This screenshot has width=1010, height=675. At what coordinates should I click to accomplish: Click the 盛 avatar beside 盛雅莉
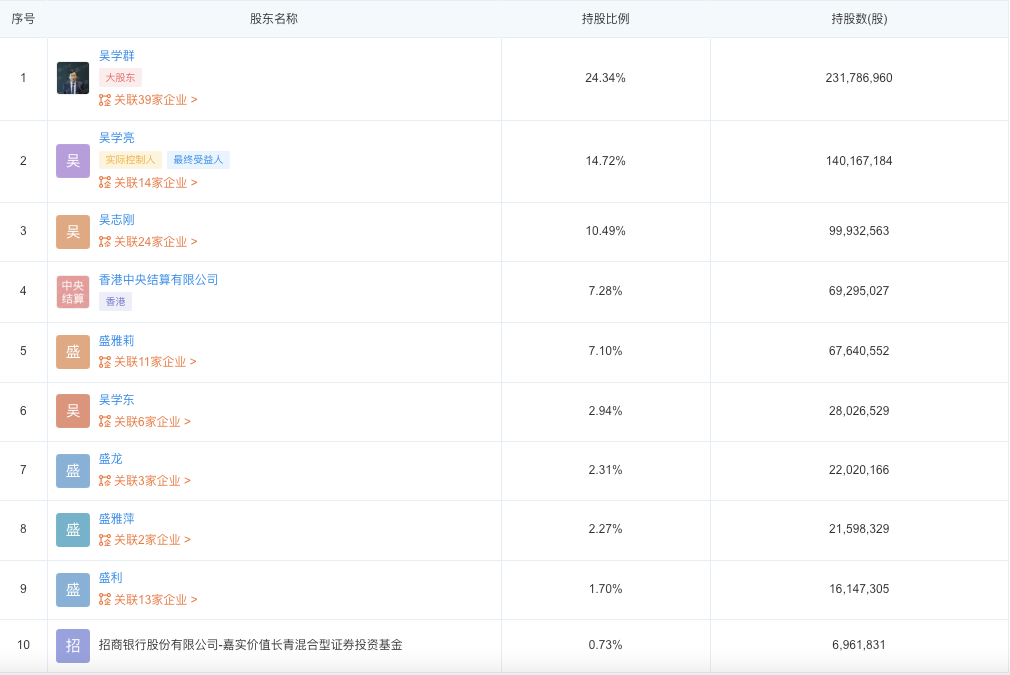[73, 352]
